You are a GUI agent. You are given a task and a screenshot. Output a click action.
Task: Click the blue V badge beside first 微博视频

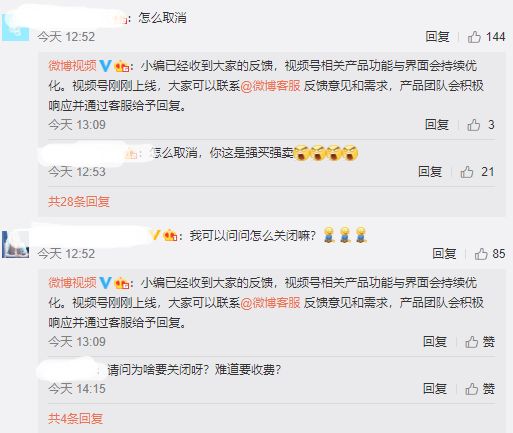[105, 66]
